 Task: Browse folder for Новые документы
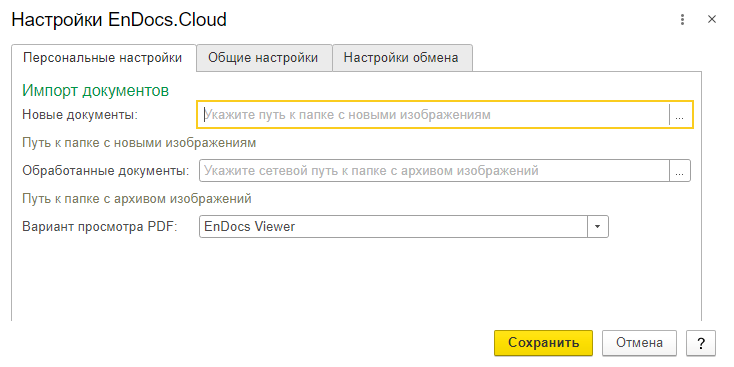[680, 115]
